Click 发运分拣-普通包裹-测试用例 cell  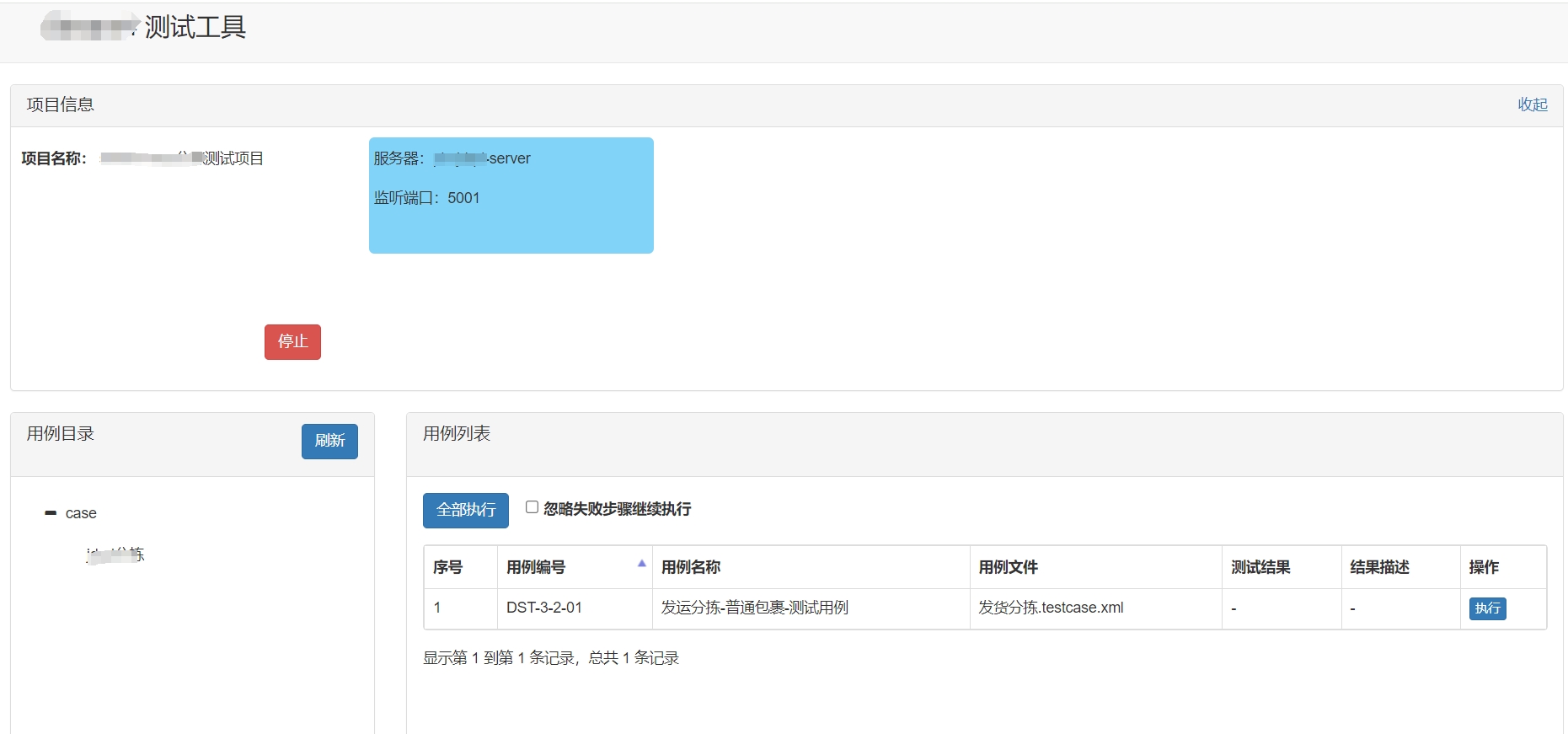[x=811, y=608]
